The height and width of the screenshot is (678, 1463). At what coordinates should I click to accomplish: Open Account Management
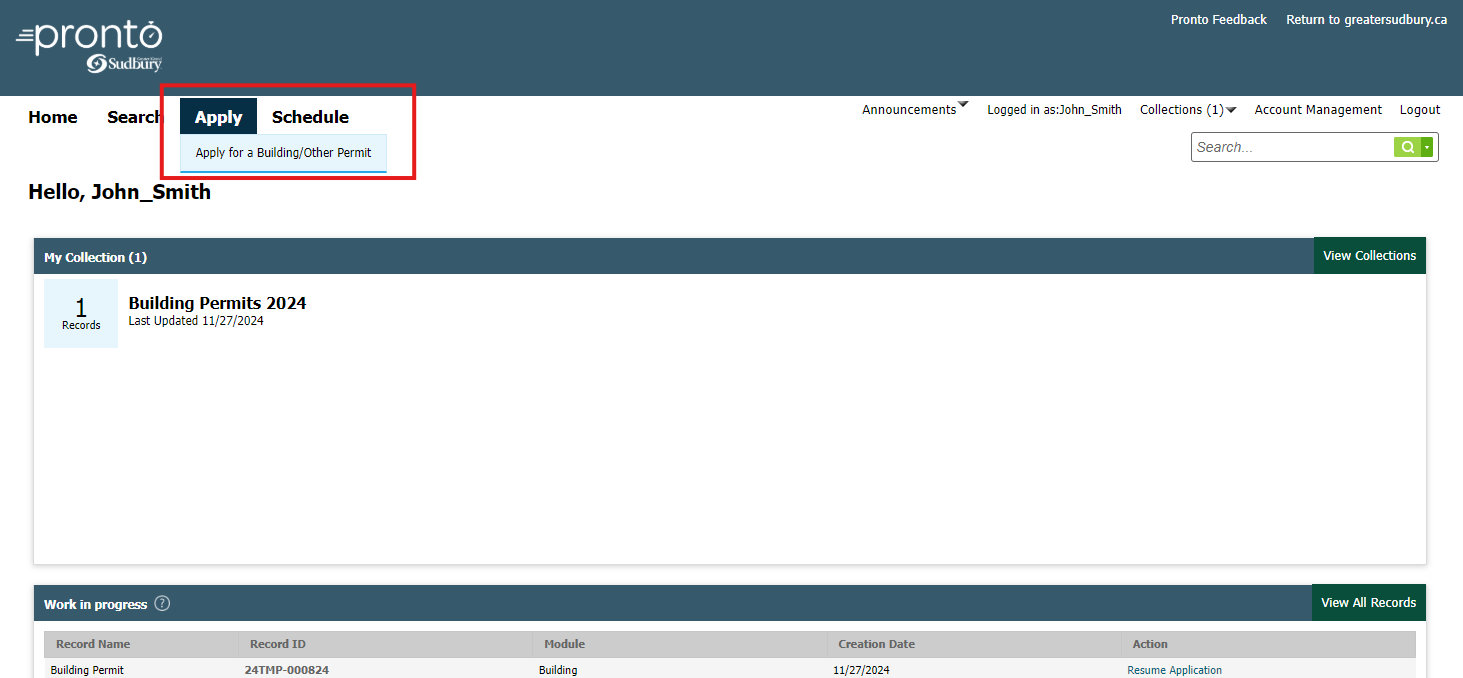coord(1317,109)
